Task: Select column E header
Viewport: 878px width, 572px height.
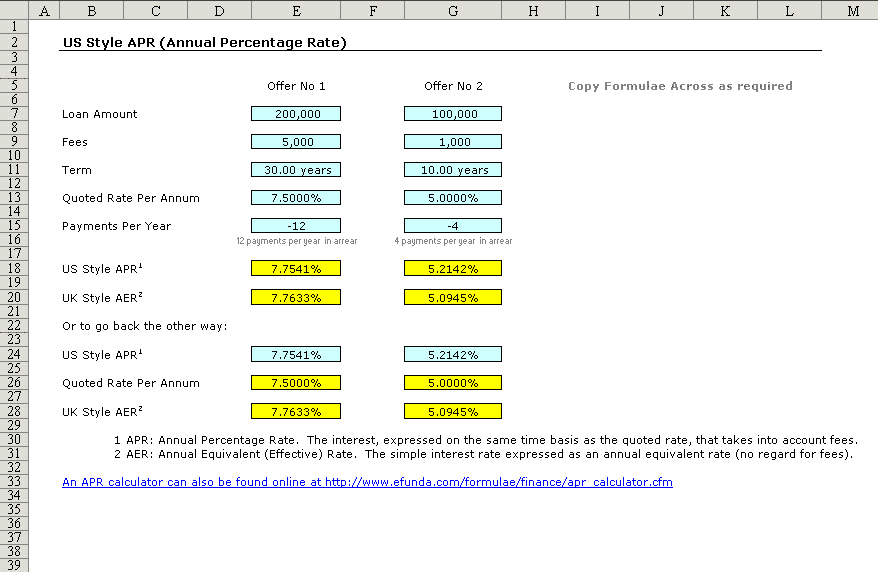Action: [x=296, y=10]
